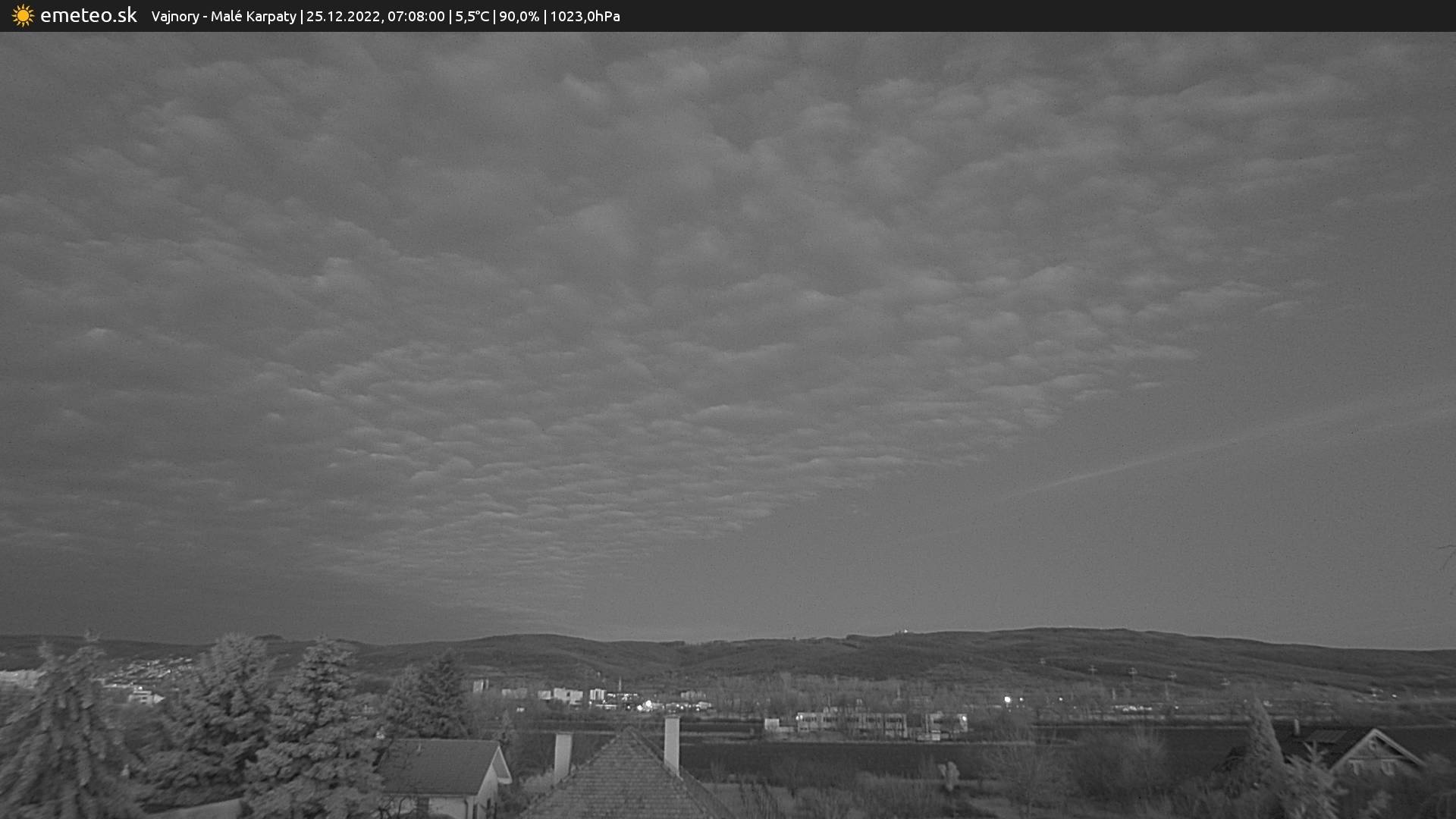Screen dimensions: 1456x819
Task: Click the long low building across field
Action: point(851,723)
